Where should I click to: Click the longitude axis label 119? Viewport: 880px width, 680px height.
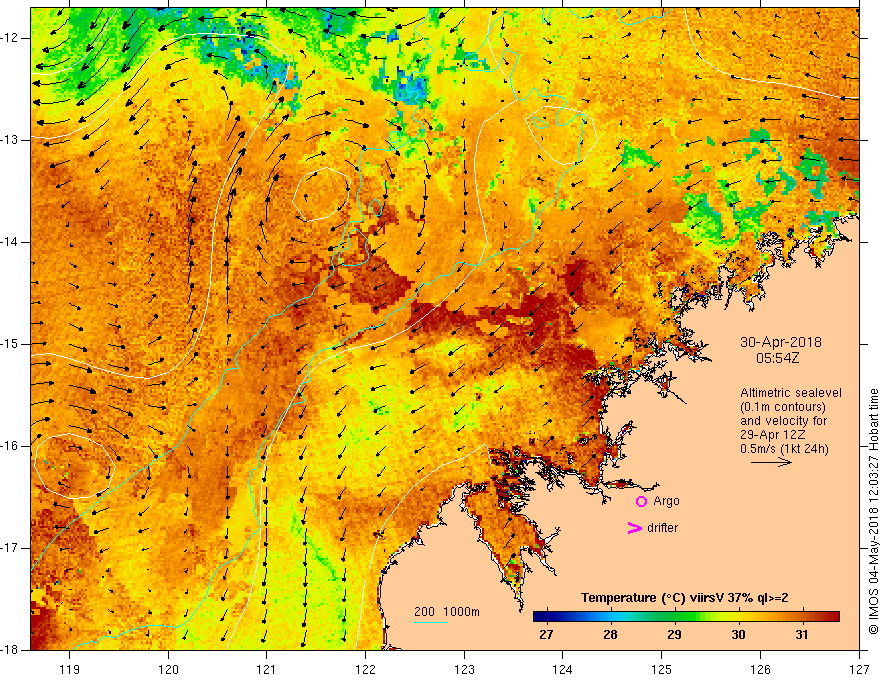coord(70,669)
